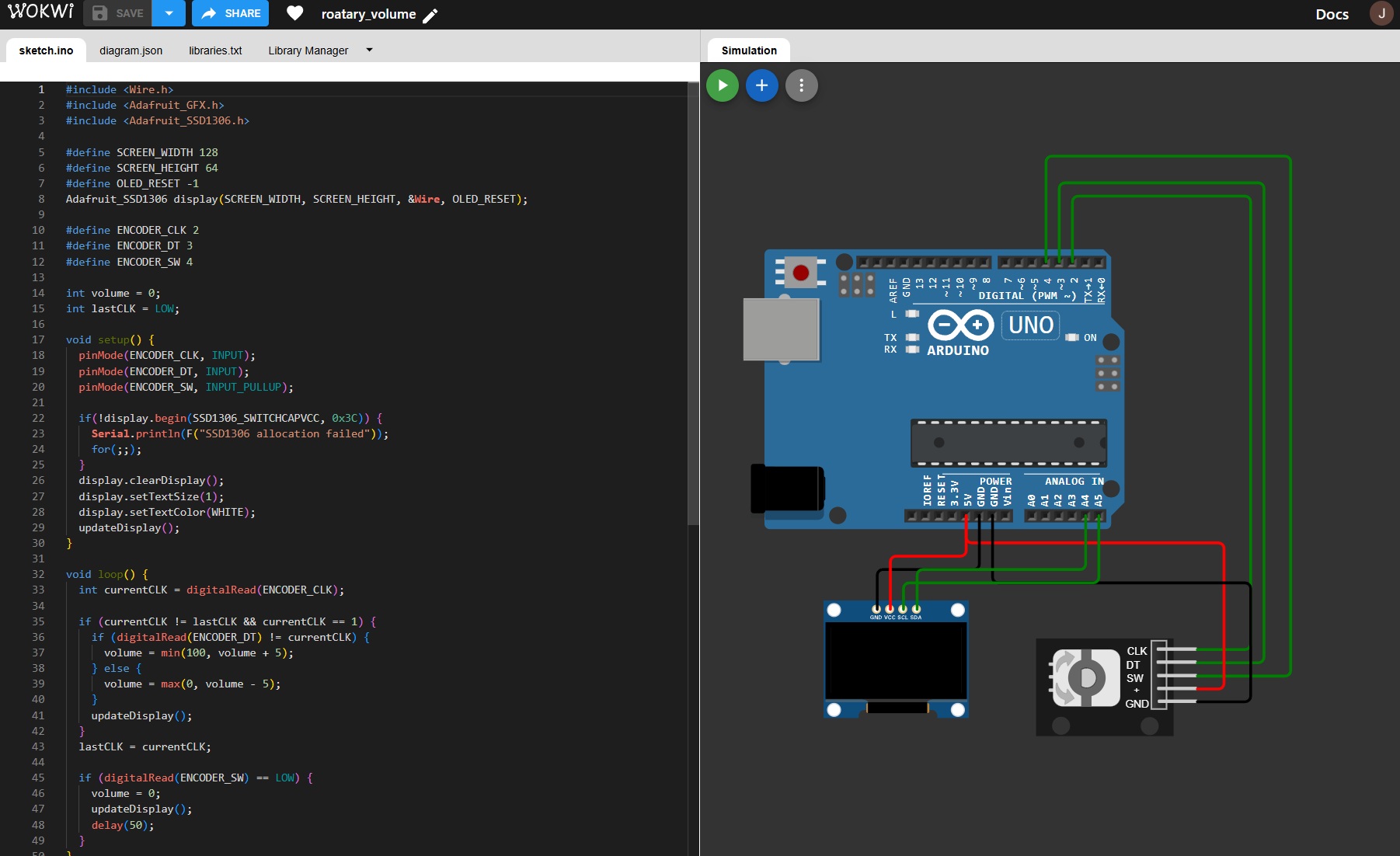Click the encoder SW pin label
This screenshot has width=1400, height=856.
[1134, 678]
